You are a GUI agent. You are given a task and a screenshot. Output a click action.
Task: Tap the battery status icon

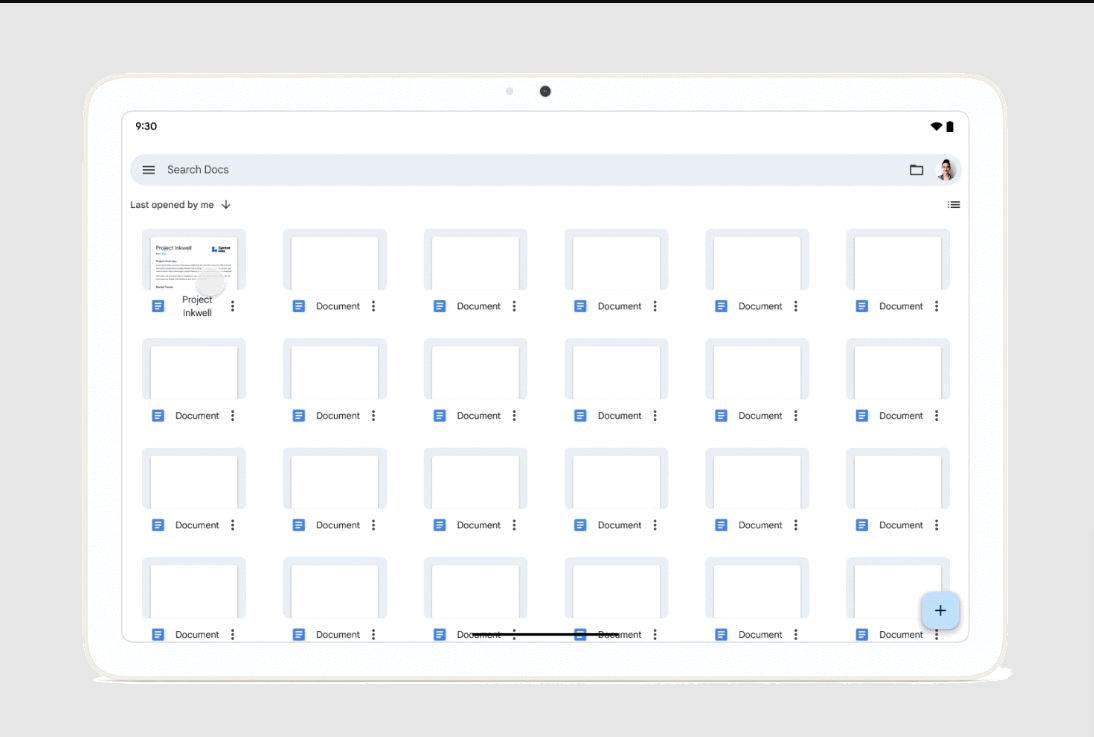950,127
